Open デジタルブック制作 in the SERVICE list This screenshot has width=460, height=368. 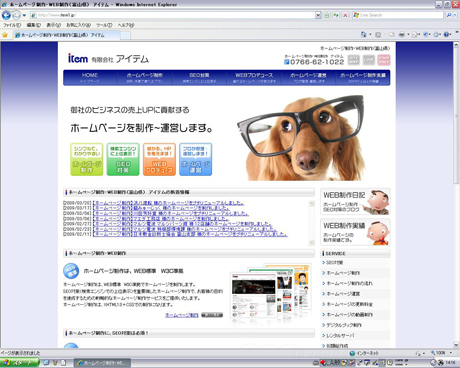[344, 325]
